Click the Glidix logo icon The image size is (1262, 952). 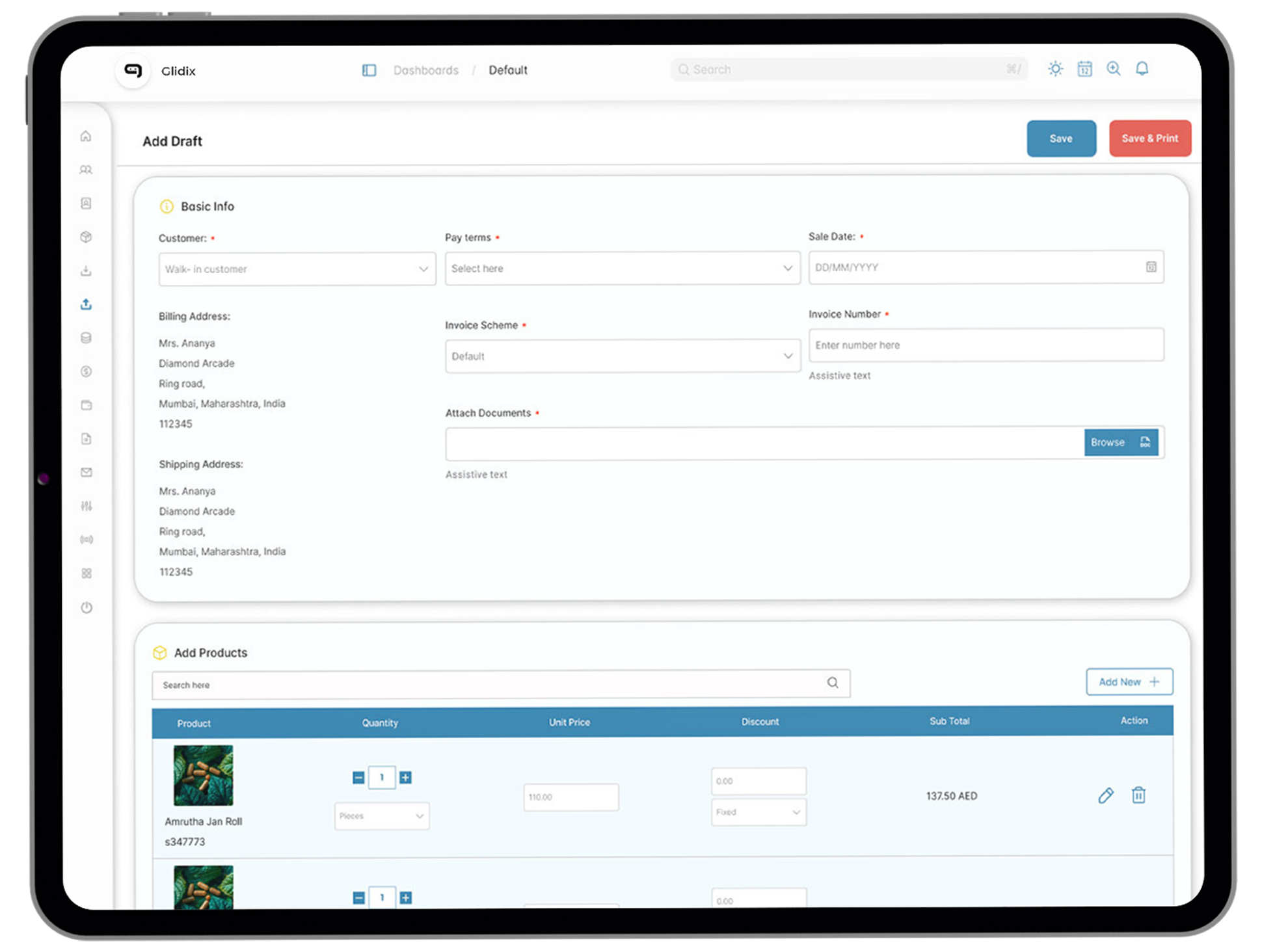tap(133, 70)
